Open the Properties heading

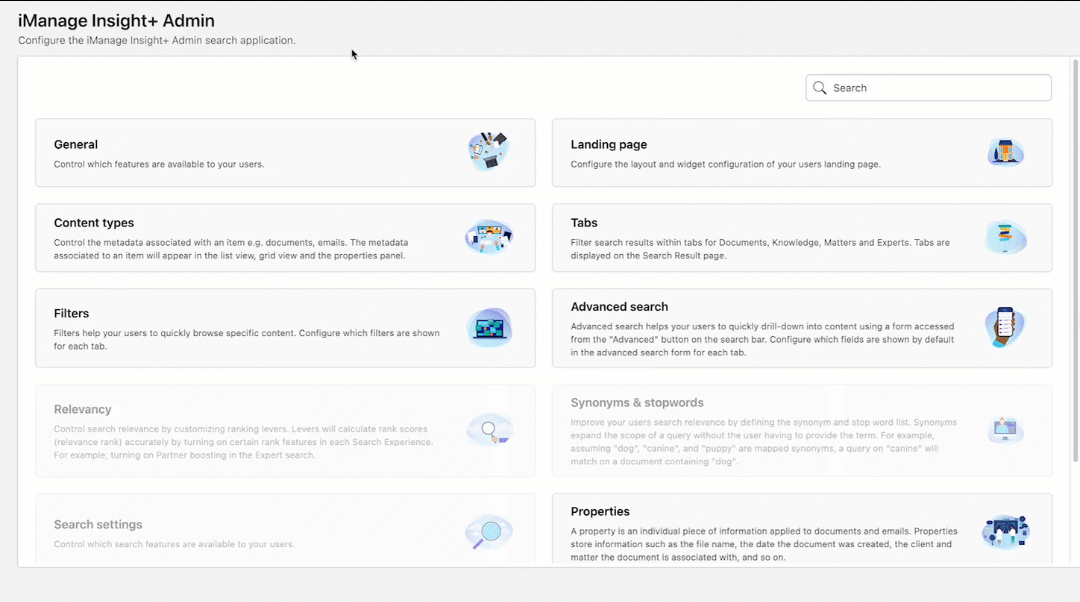click(600, 512)
